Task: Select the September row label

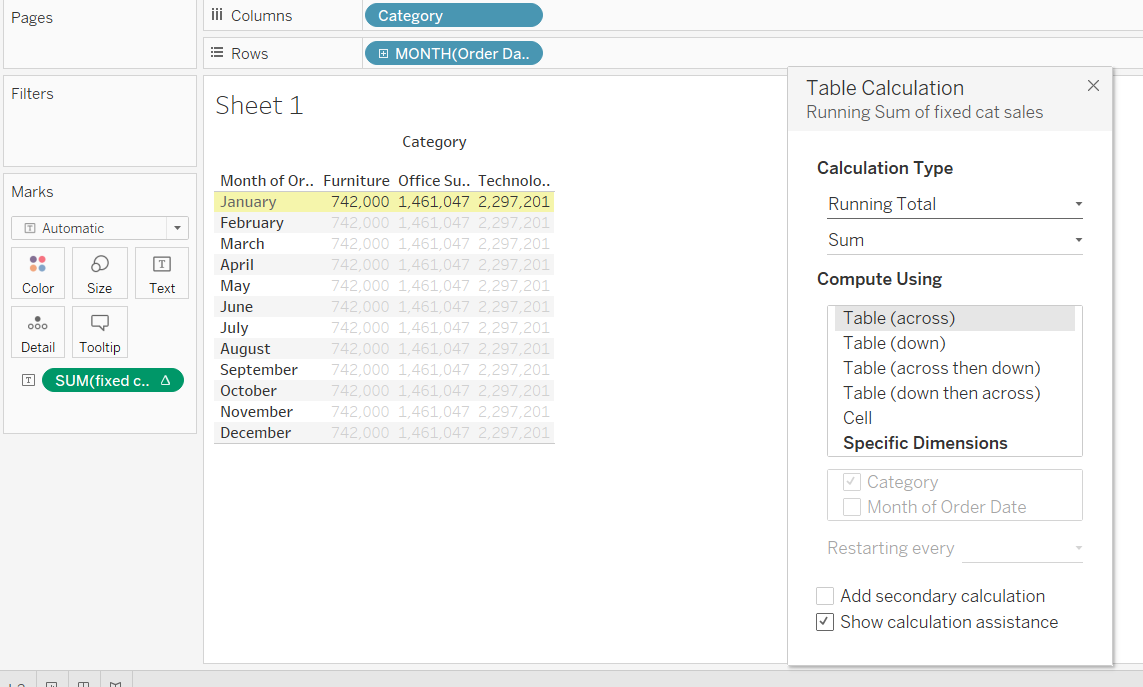Action: pyautogui.click(x=259, y=370)
